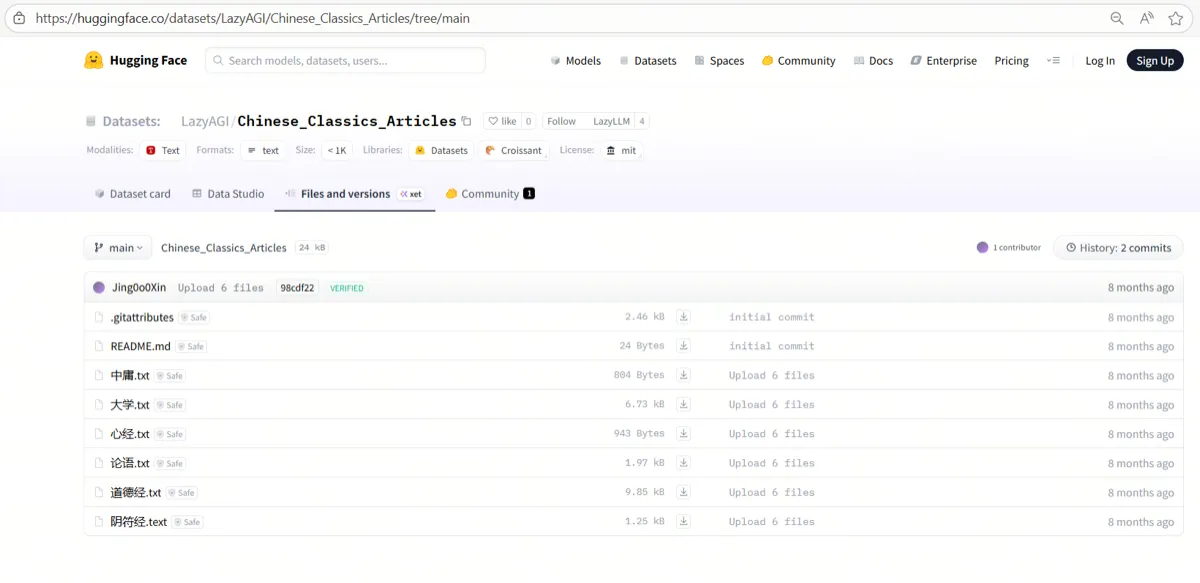This screenshot has height=583, width=1200.
Task: Download the 中庸.txt file
Action: (x=683, y=375)
